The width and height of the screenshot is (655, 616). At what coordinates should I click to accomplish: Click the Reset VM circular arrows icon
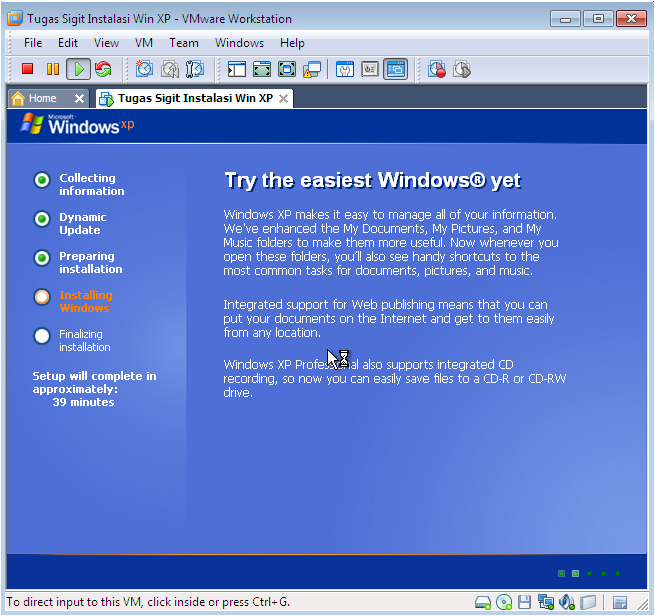[103, 69]
